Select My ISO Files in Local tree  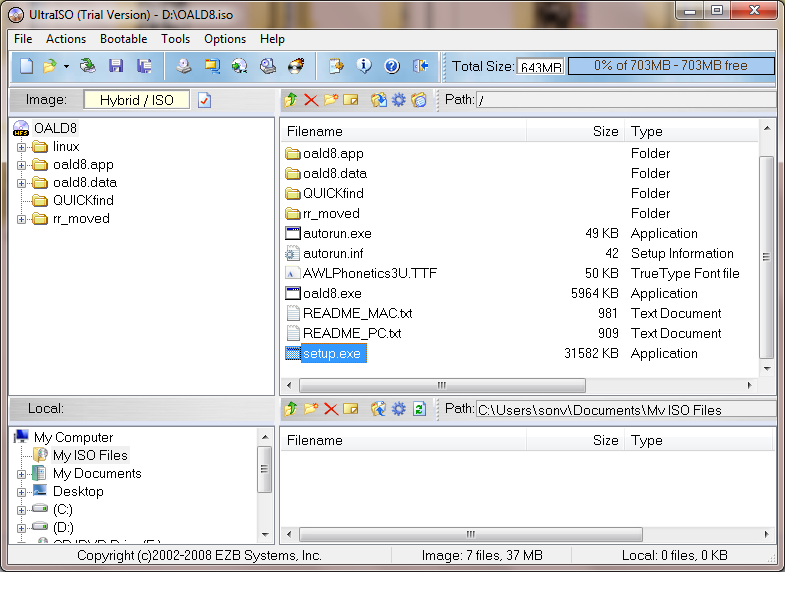[90, 455]
